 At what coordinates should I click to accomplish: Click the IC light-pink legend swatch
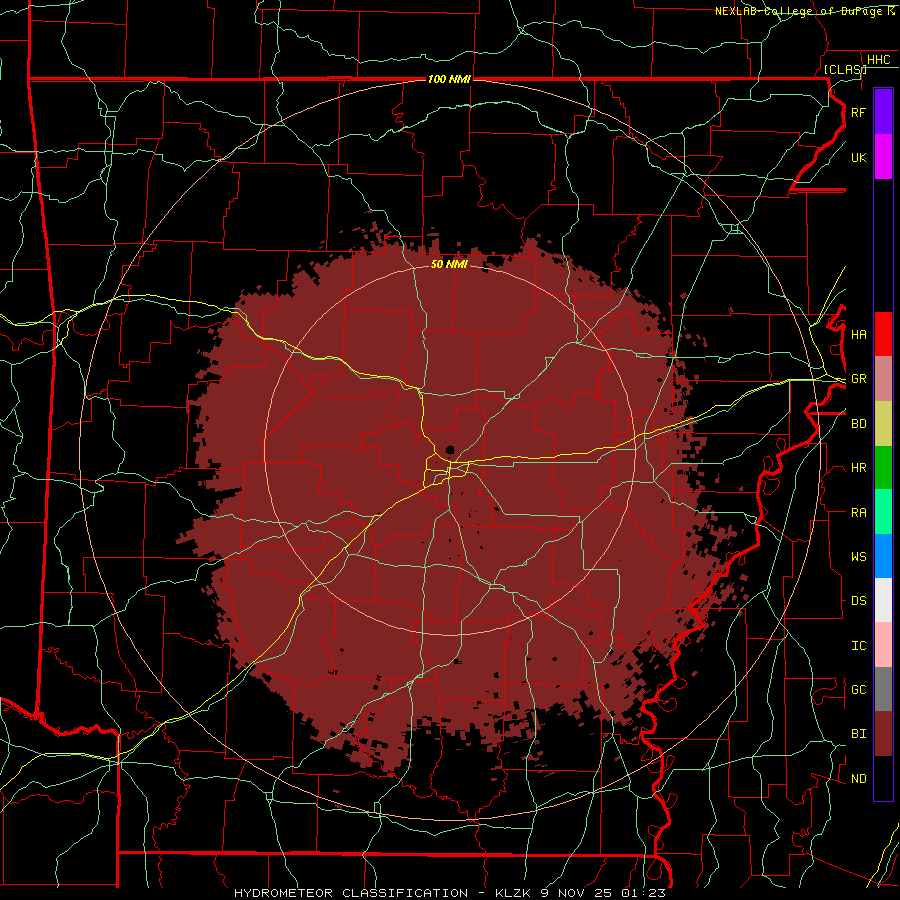pos(883,645)
